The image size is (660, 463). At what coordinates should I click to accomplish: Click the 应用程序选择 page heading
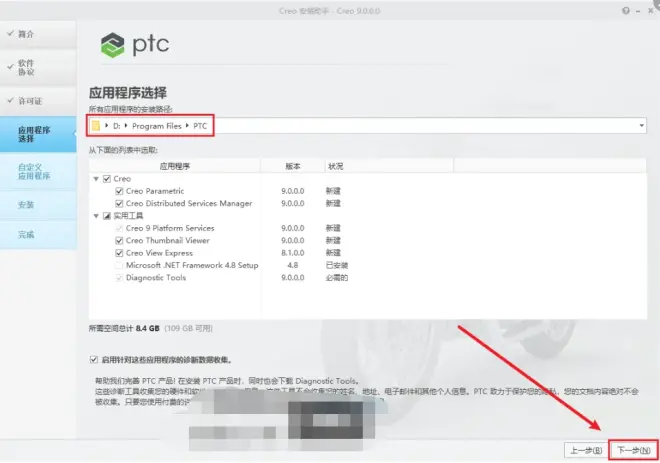pos(128,93)
